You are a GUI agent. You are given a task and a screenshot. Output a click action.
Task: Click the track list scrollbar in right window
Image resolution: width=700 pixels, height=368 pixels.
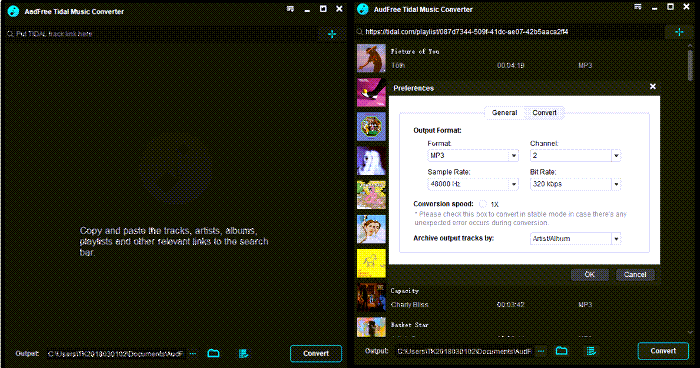pos(690,65)
